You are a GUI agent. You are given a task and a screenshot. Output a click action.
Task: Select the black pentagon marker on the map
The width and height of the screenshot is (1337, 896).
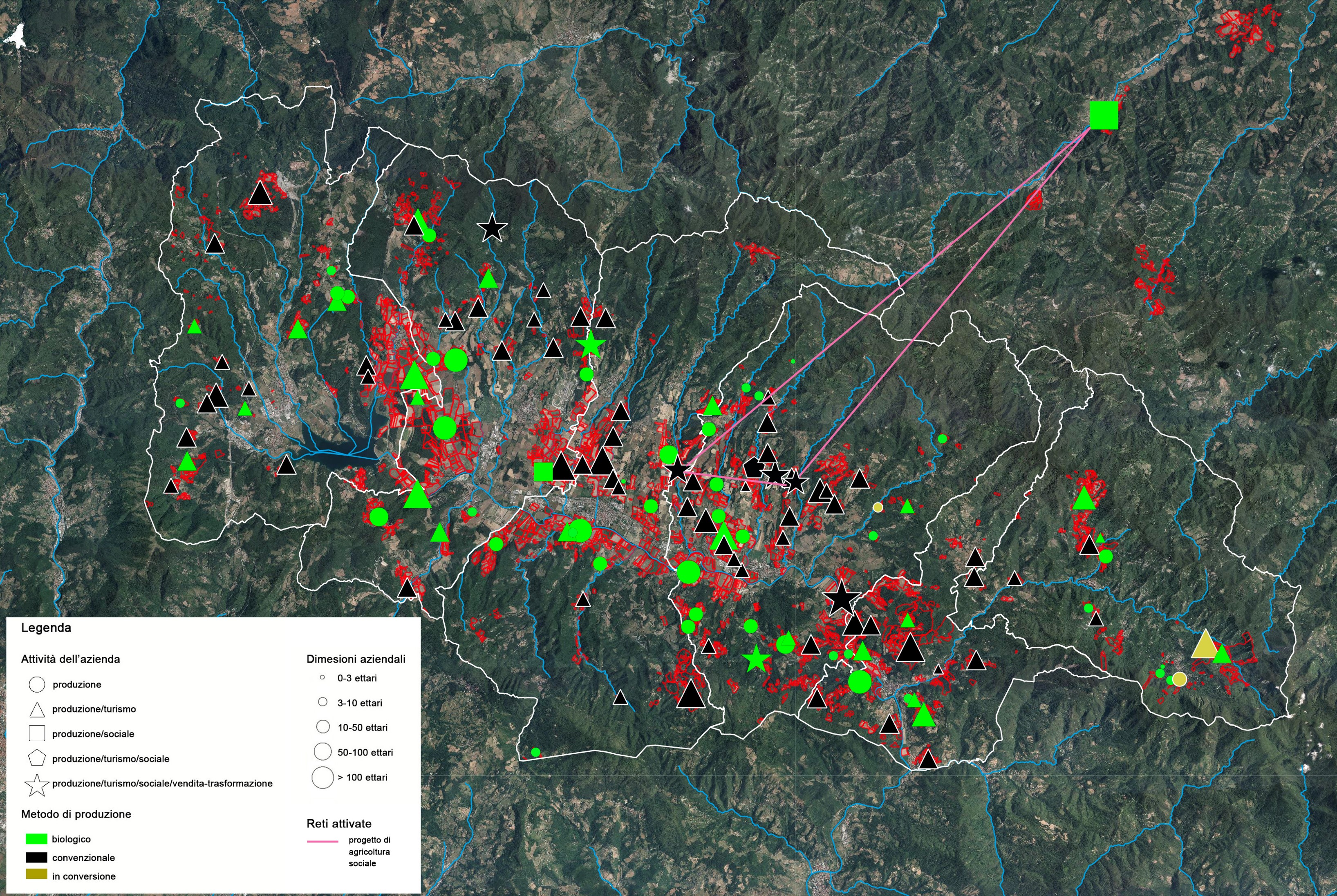(x=753, y=467)
